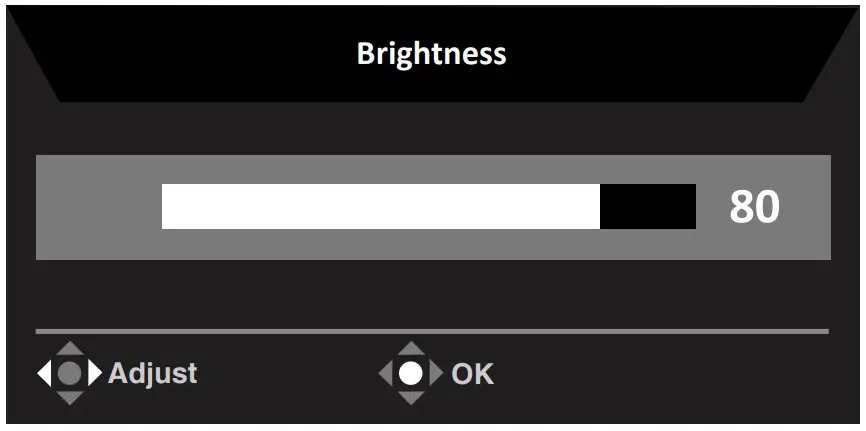Set brightness to minimum on the bar
The width and height of the screenshot is (866, 431).
coord(164,206)
